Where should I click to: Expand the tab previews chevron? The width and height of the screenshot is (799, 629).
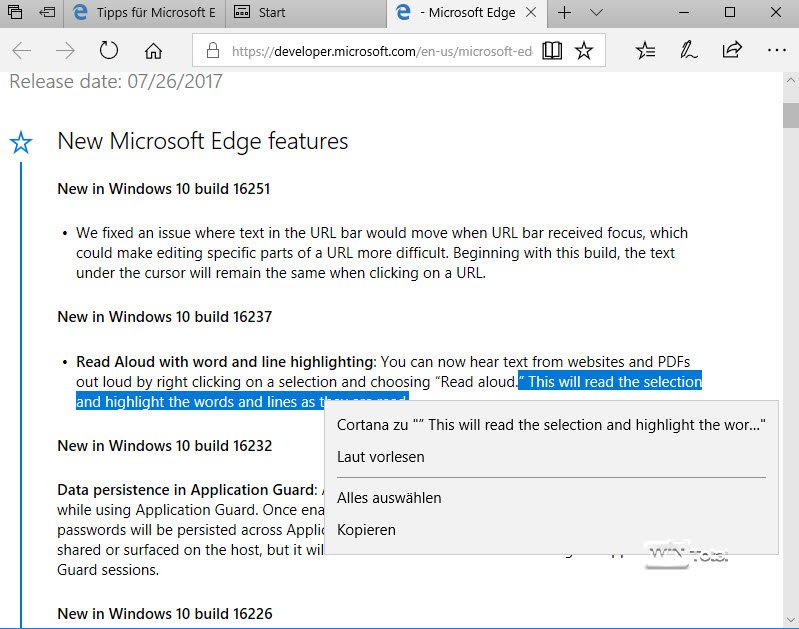coord(597,13)
